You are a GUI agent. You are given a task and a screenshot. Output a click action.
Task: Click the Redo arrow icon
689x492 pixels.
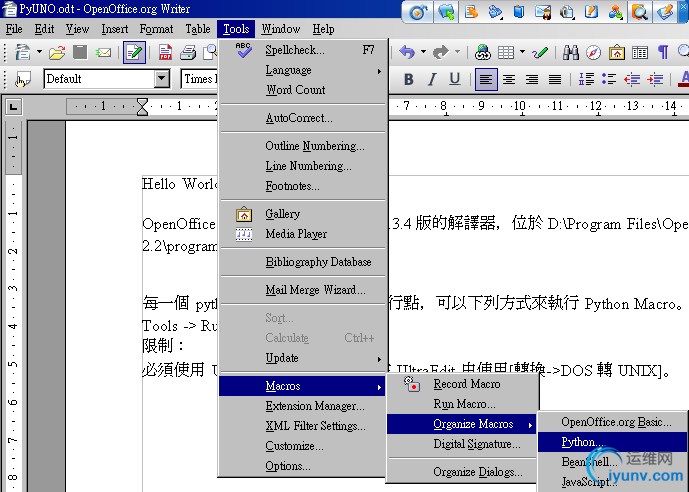tap(441, 52)
